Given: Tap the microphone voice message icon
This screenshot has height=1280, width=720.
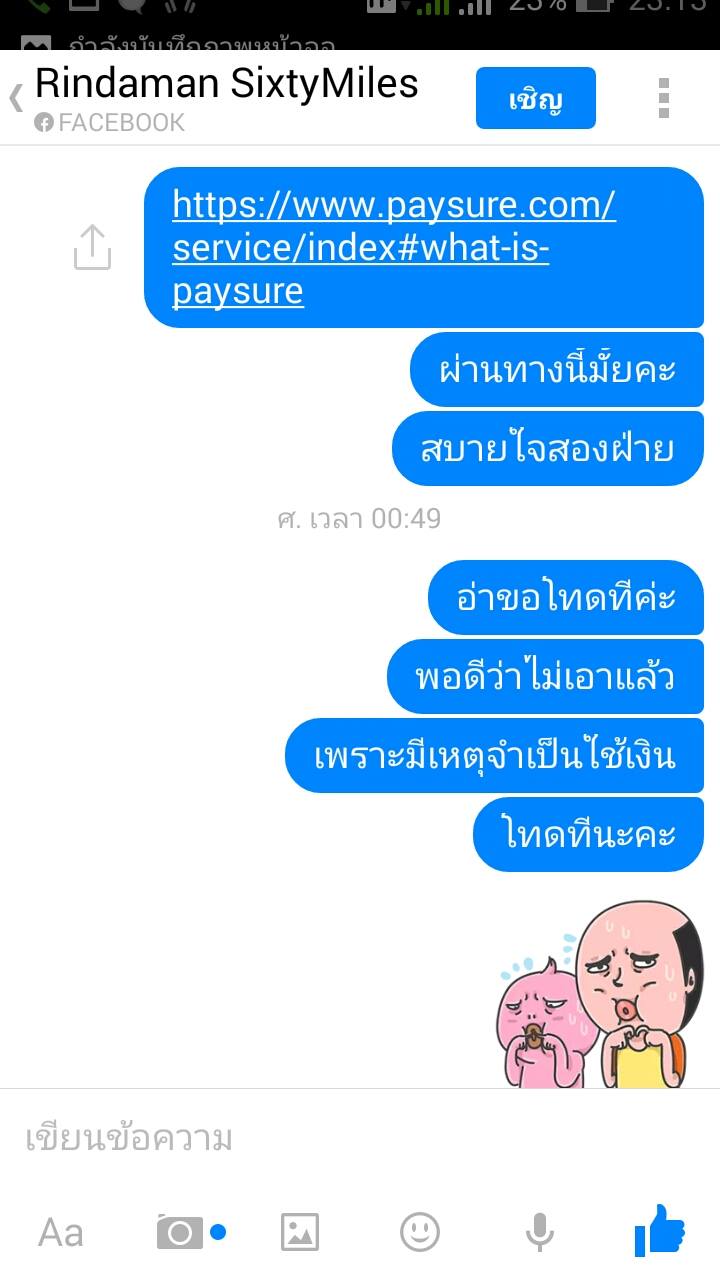Looking at the screenshot, I should click(x=540, y=1232).
